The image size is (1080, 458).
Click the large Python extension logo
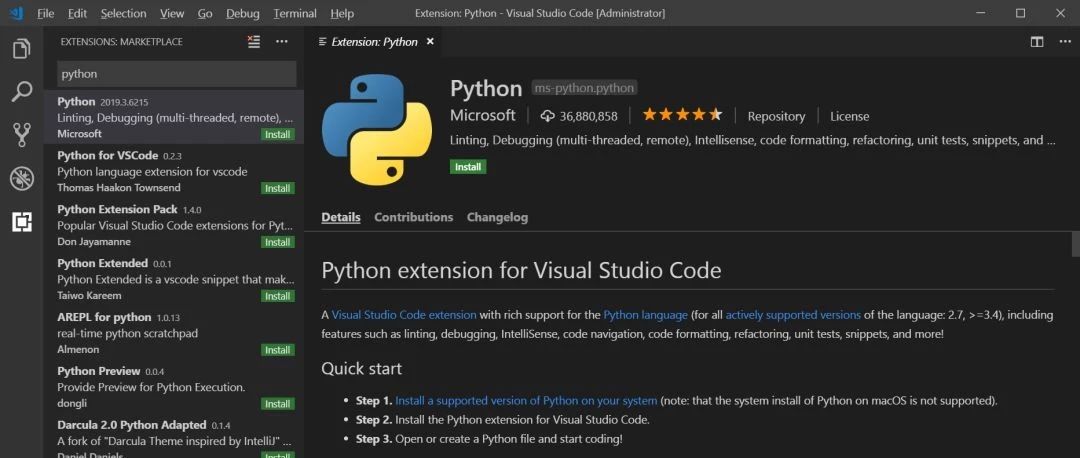[377, 131]
